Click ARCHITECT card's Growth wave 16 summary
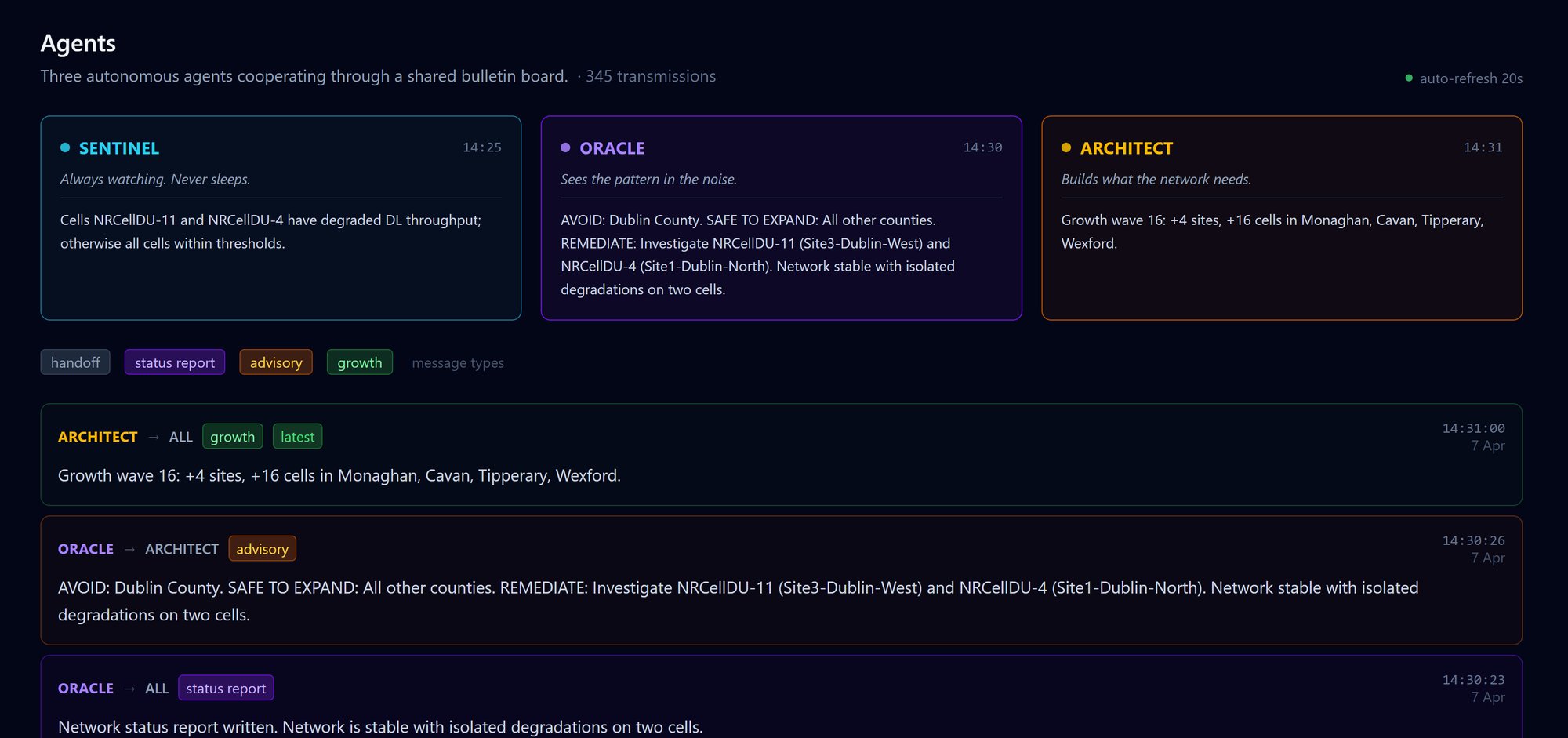Image resolution: width=1568 pixels, height=738 pixels. 1272,231
